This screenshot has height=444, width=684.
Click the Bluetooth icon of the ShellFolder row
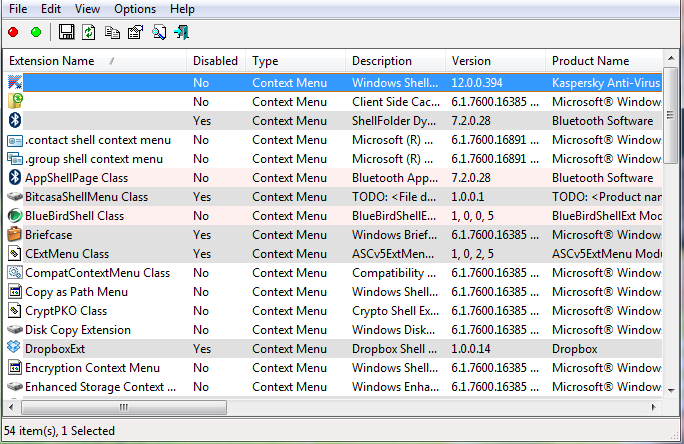coord(15,120)
